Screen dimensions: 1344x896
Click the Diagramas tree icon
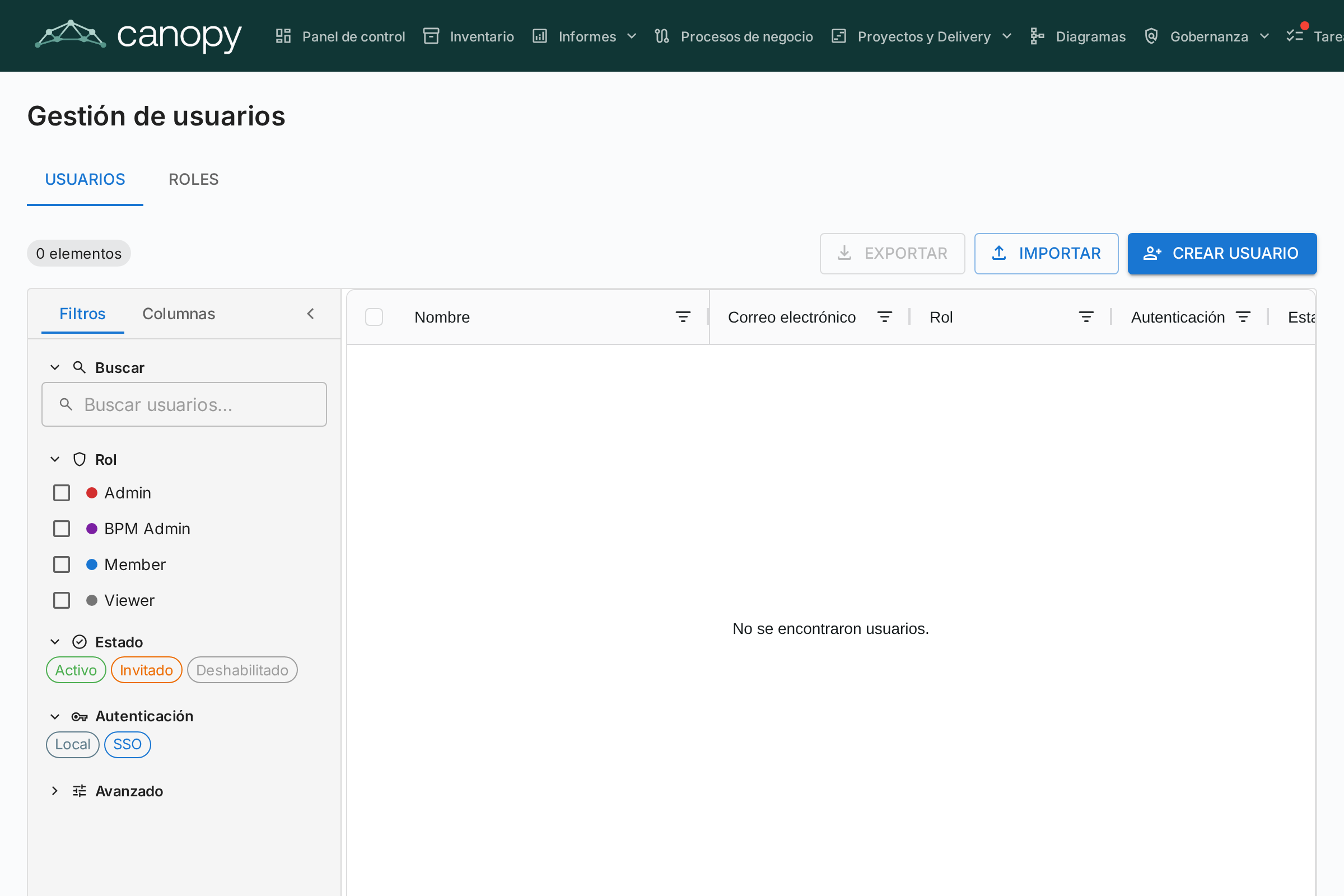click(x=1037, y=36)
